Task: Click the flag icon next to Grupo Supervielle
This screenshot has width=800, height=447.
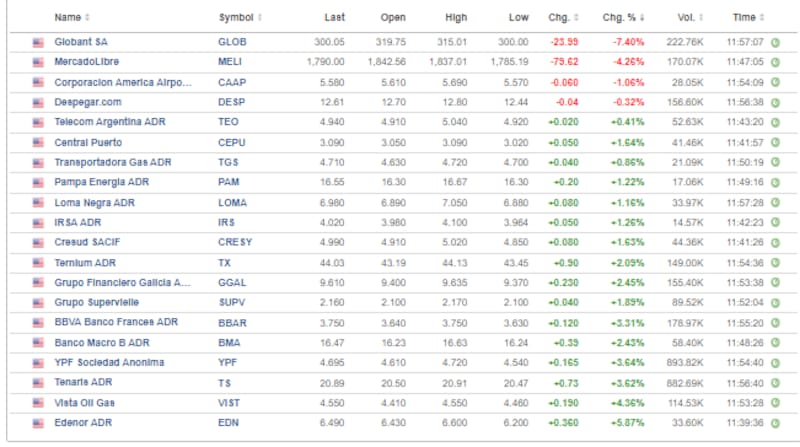Action: tap(39, 302)
